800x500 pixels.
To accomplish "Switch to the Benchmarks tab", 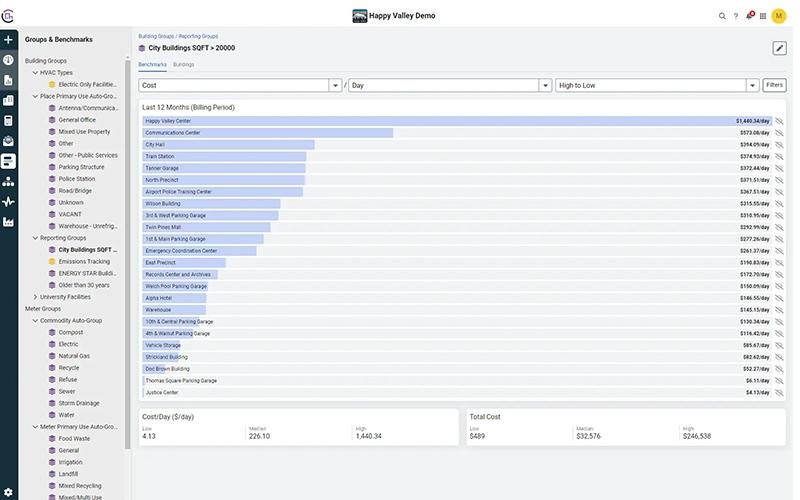I will point(152,65).
